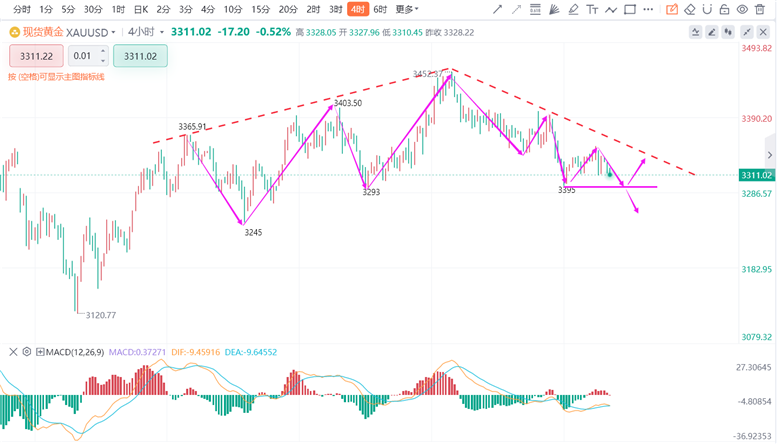The image size is (777, 444).
Task: Switch to the 6时 timeframe
Action: 381,9
